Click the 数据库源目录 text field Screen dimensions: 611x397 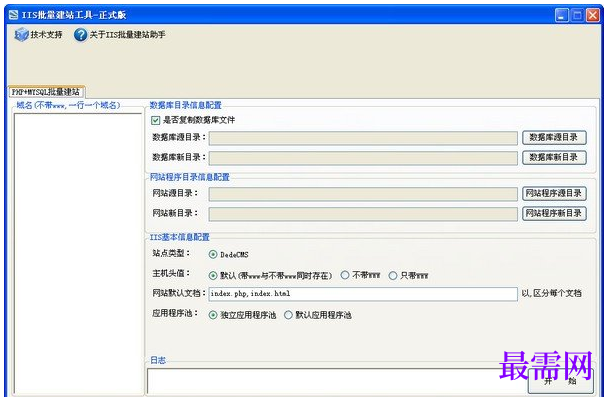point(363,138)
